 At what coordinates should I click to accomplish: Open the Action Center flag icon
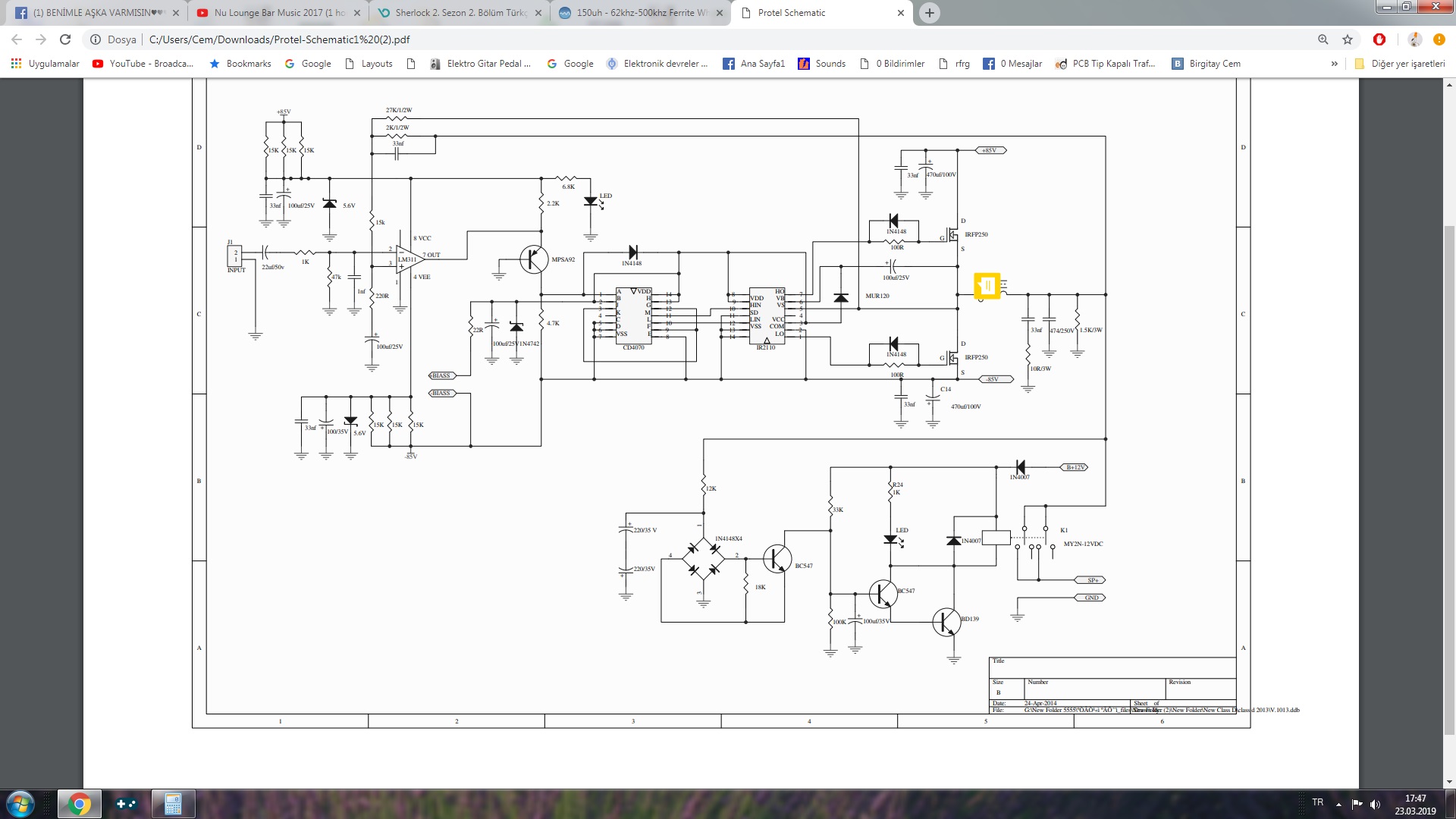[1357, 804]
